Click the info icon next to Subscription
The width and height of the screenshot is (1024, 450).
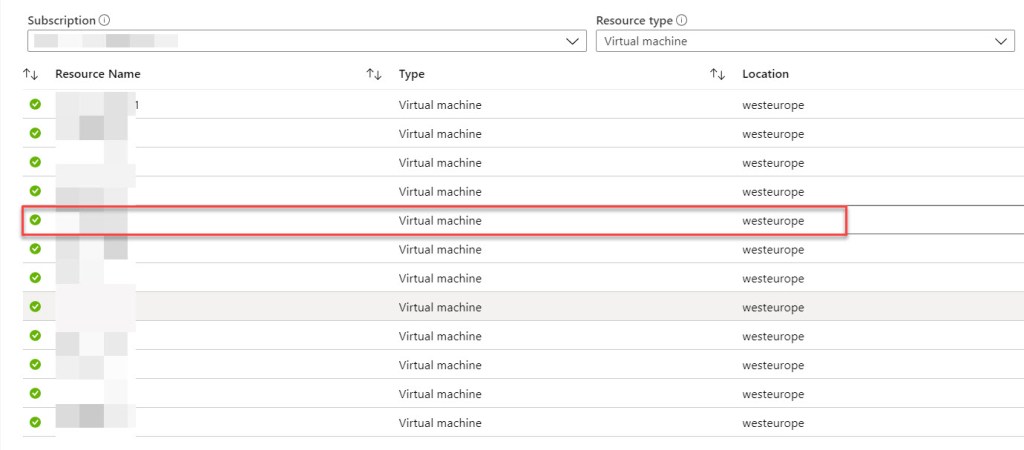click(x=106, y=20)
